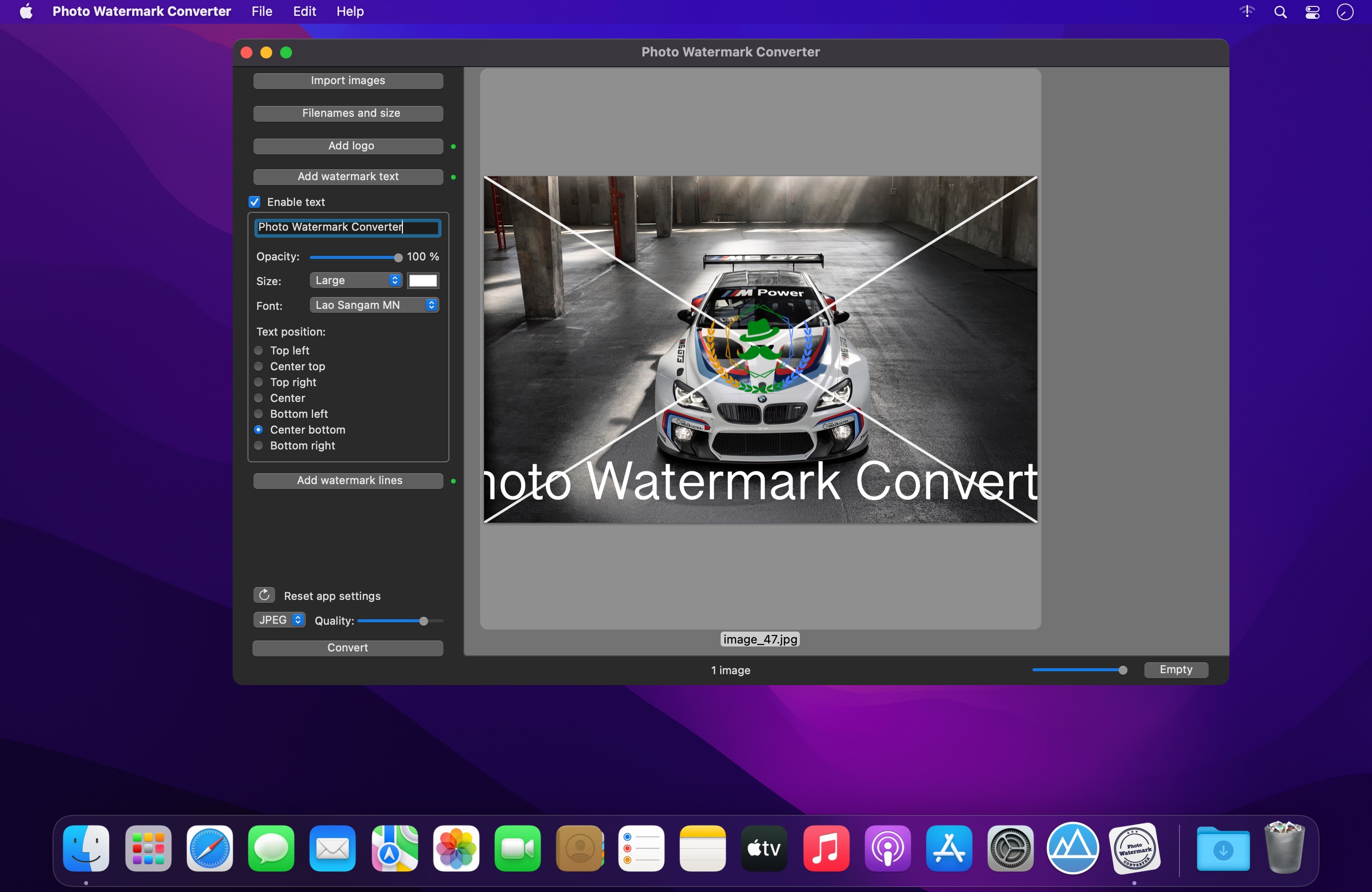Click the Reset app settings icon
Viewport: 1372px width, 892px height.
coord(264,595)
